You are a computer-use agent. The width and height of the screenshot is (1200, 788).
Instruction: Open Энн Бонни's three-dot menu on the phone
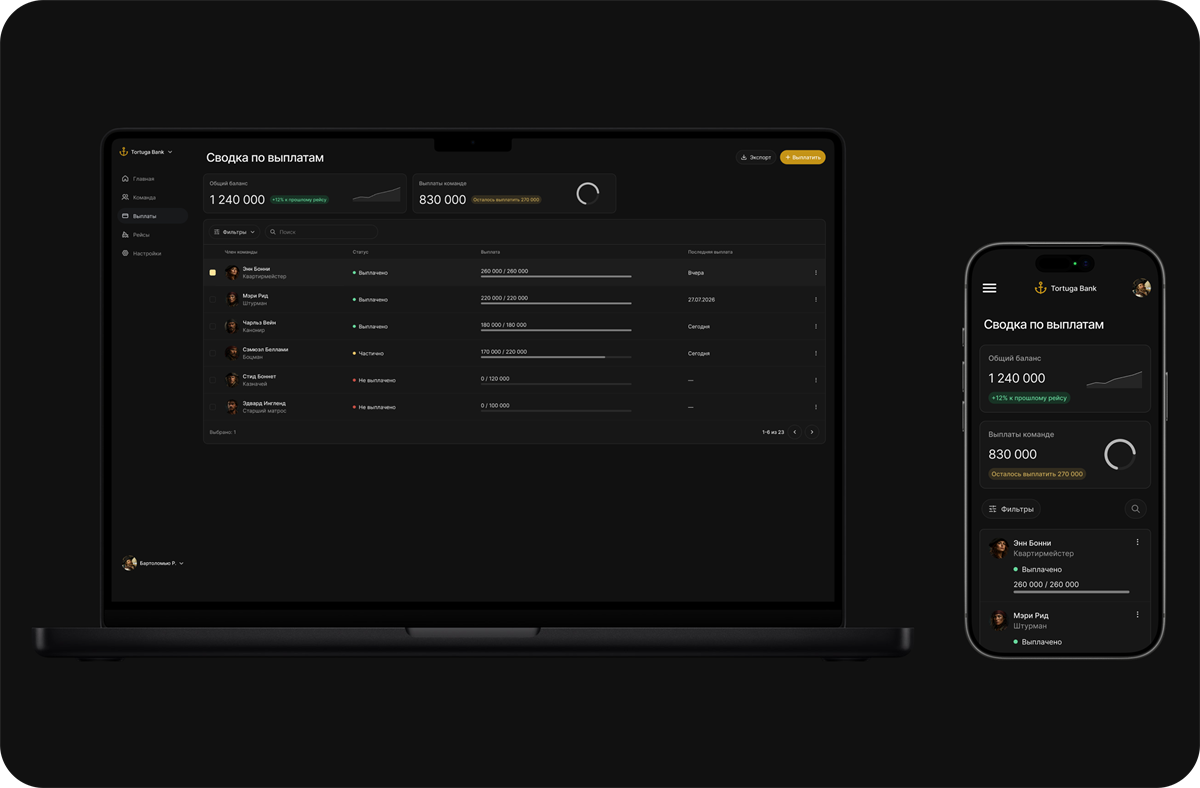pos(1137,542)
